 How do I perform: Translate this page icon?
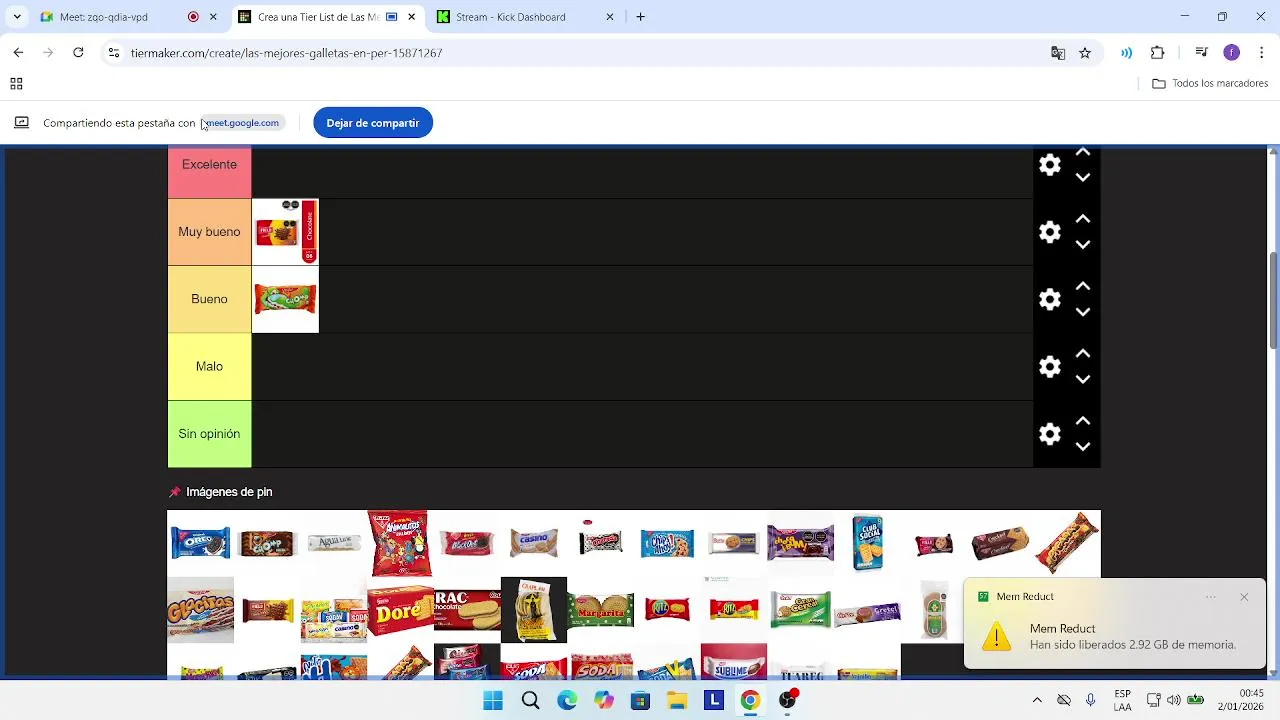pyautogui.click(x=1058, y=53)
